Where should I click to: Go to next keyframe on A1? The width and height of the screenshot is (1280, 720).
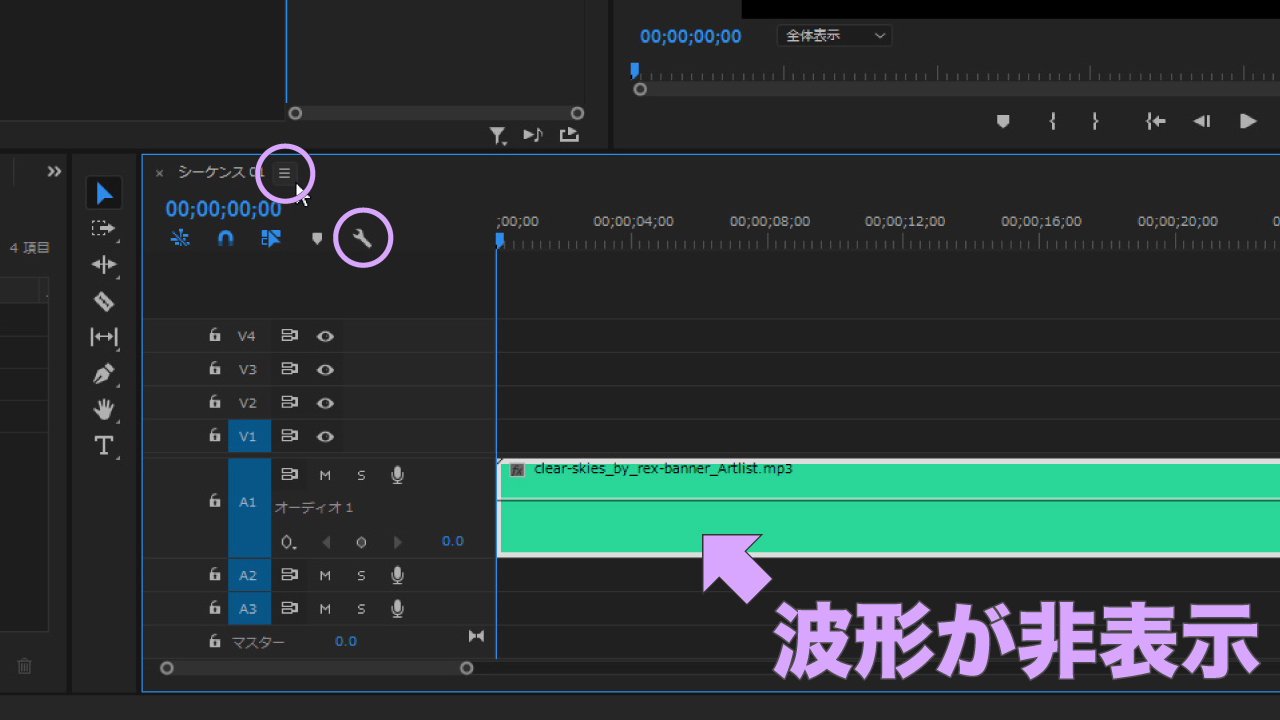398,542
